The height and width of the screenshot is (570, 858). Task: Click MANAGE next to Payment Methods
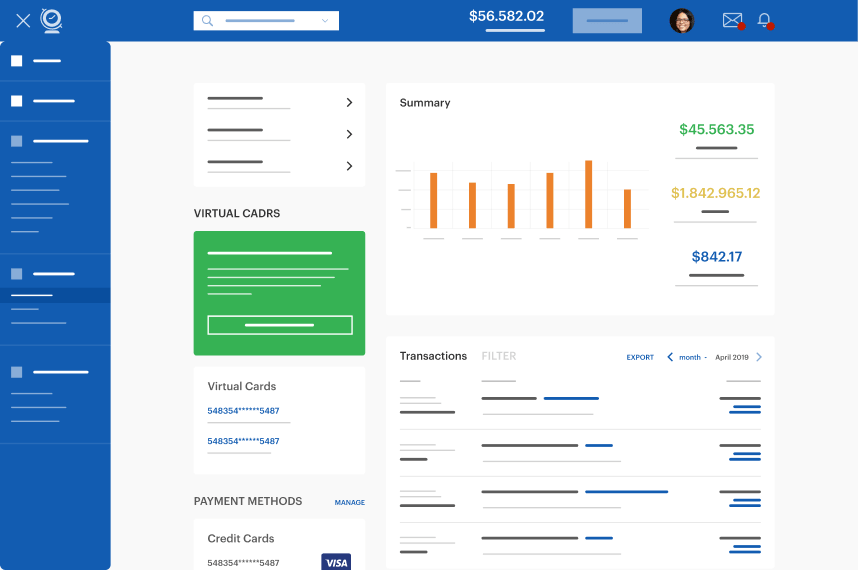pos(349,502)
